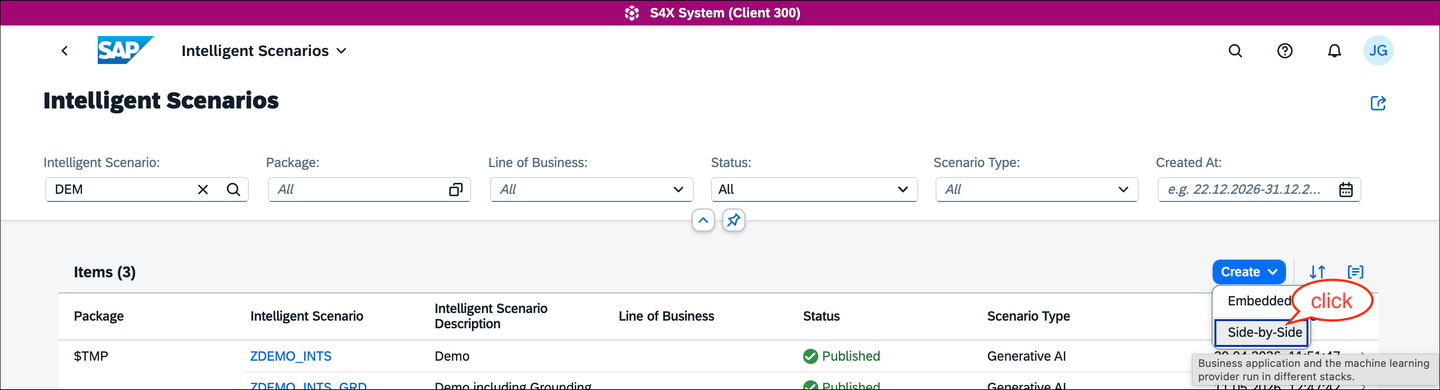Viewport: 1440px width, 390px height.
Task: Pin the filter header
Action: click(734, 220)
